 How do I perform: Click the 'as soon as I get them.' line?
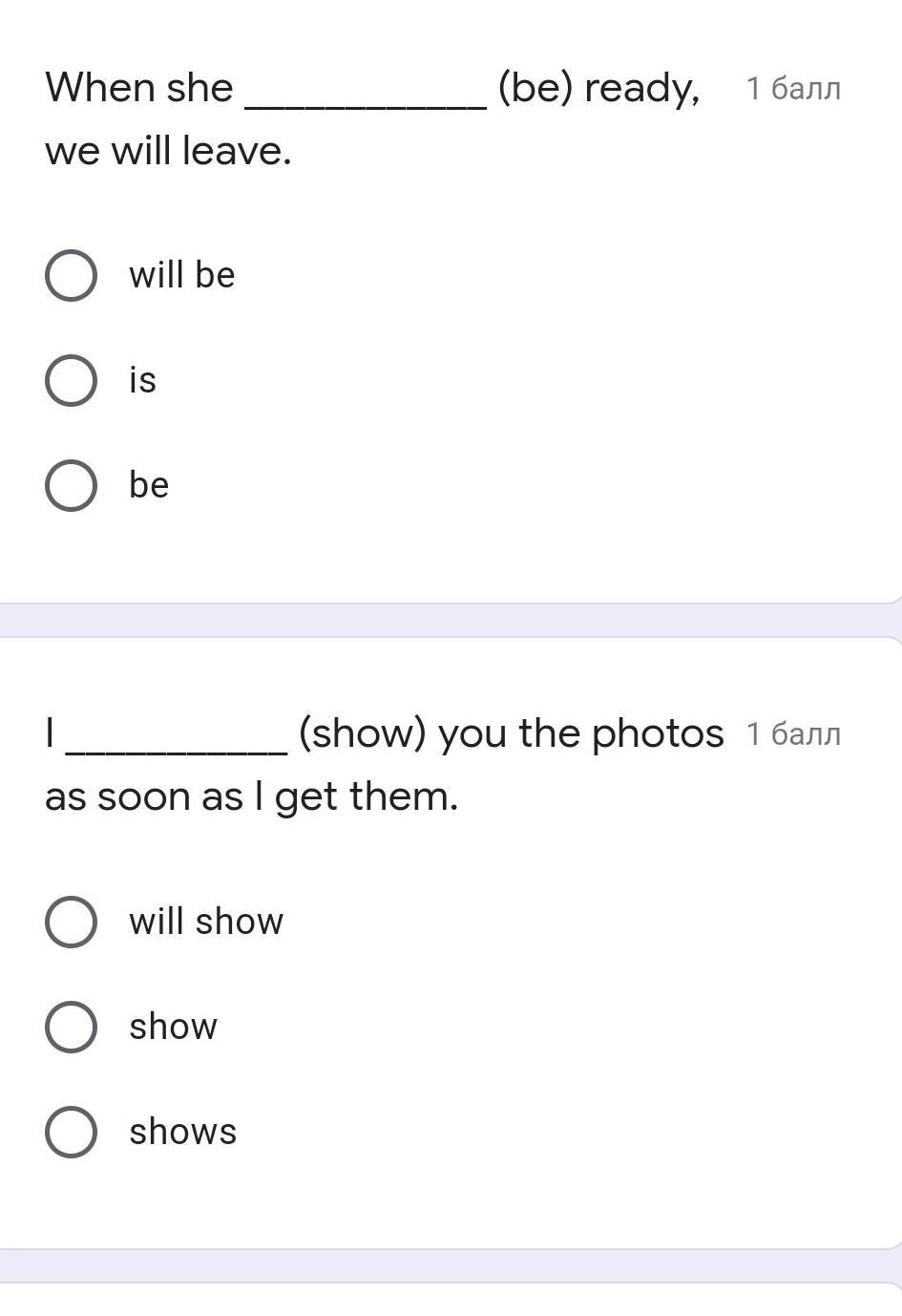(251, 796)
